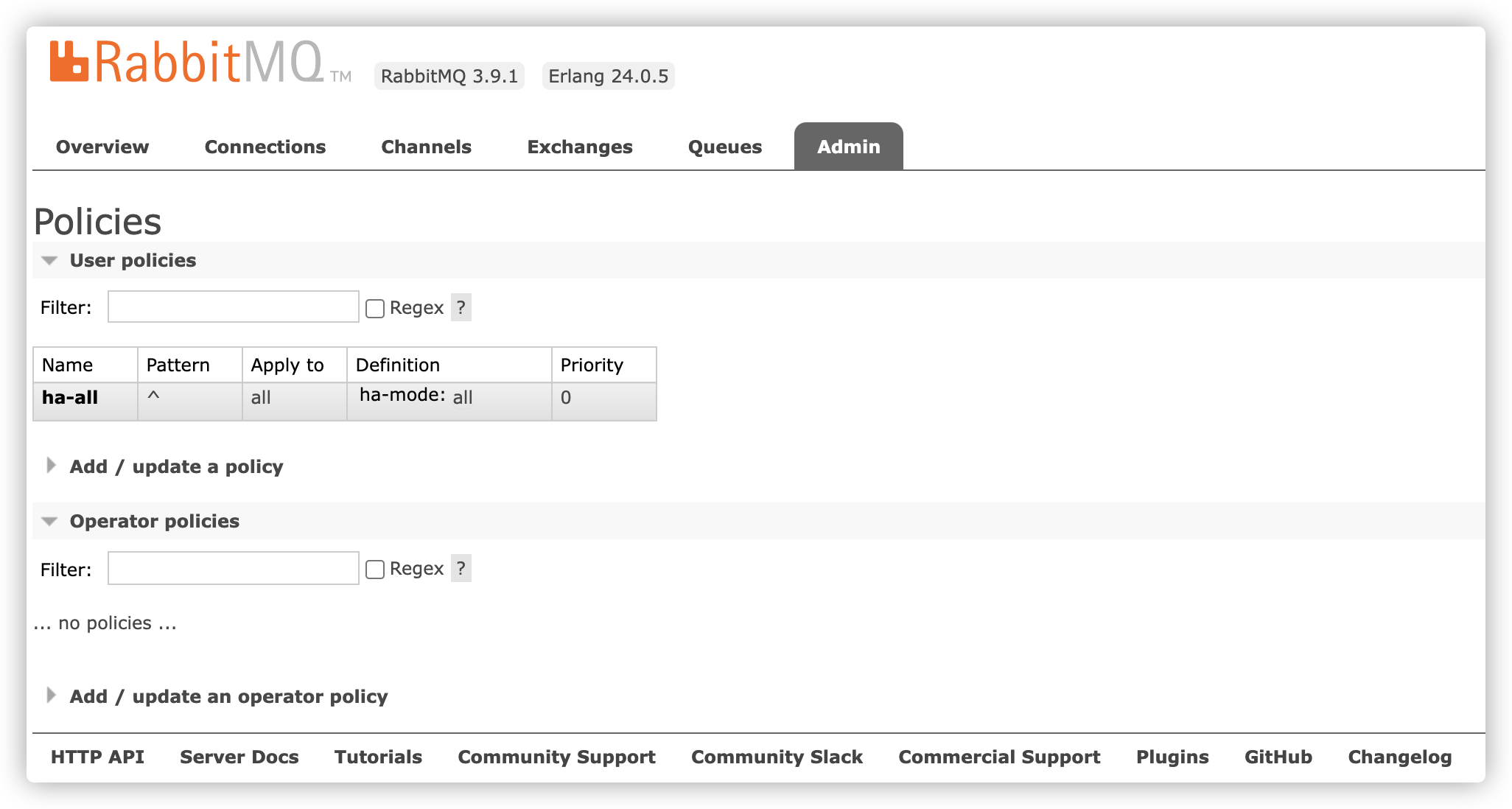Collapse the User policies section
The height and width of the screenshot is (809, 1512).
(x=133, y=260)
